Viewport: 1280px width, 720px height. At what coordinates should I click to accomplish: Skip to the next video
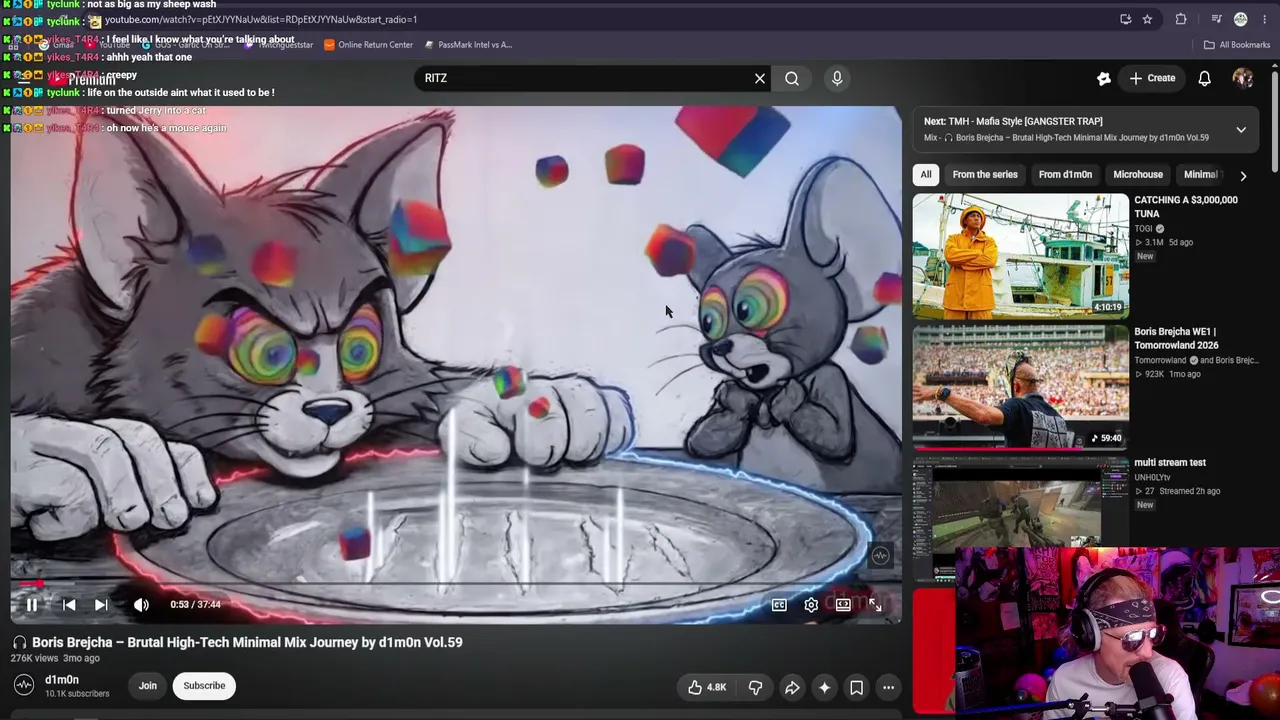(101, 604)
